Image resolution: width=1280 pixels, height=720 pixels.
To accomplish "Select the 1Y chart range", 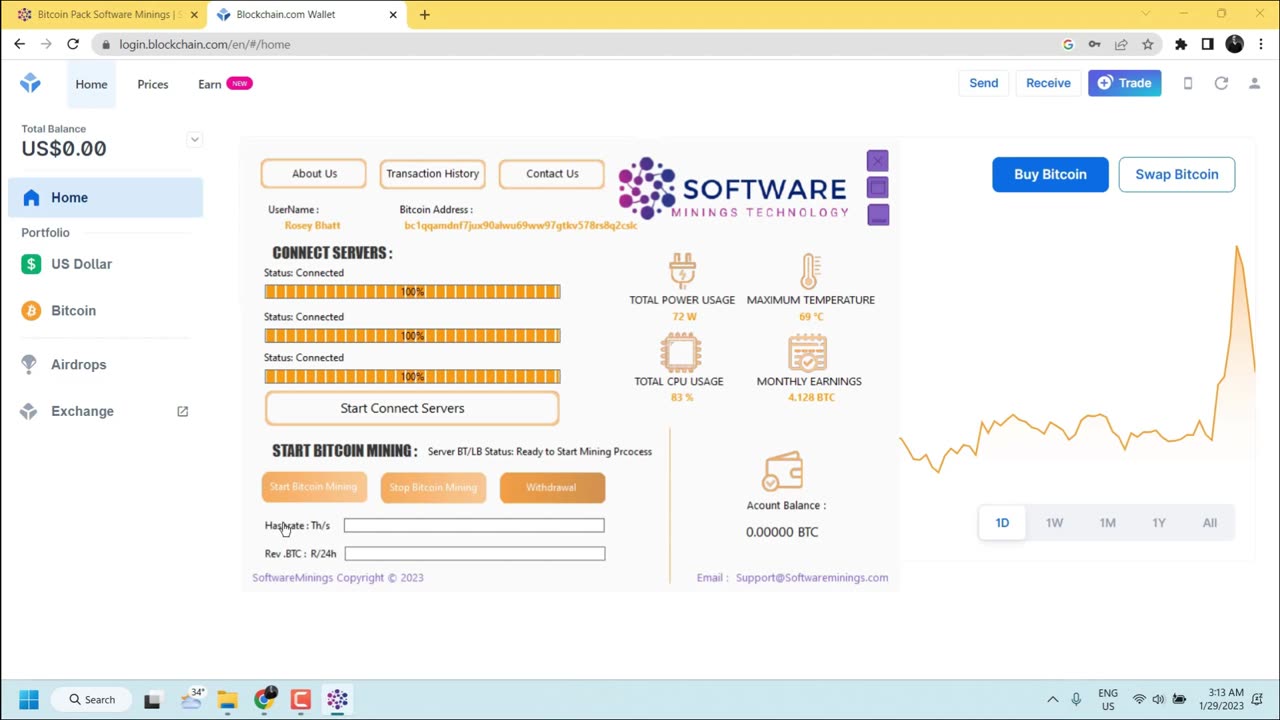I will [x=1159, y=523].
